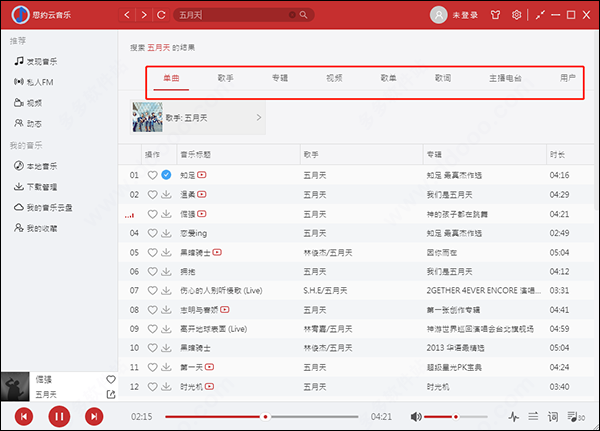Open the 歌手: 五月天 artist card
The image size is (600, 431).
(x=198, y=118)
